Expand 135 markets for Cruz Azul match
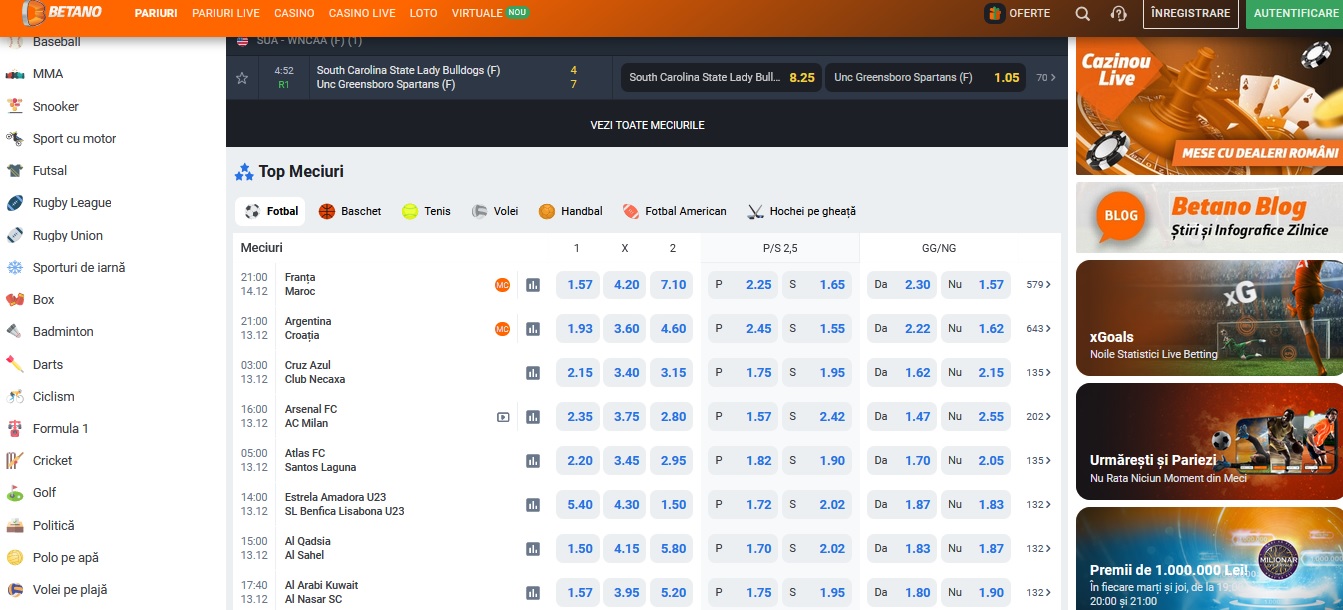Image resolution: width=1343 pixels, height=610 pixels. tap(1039, 373)
